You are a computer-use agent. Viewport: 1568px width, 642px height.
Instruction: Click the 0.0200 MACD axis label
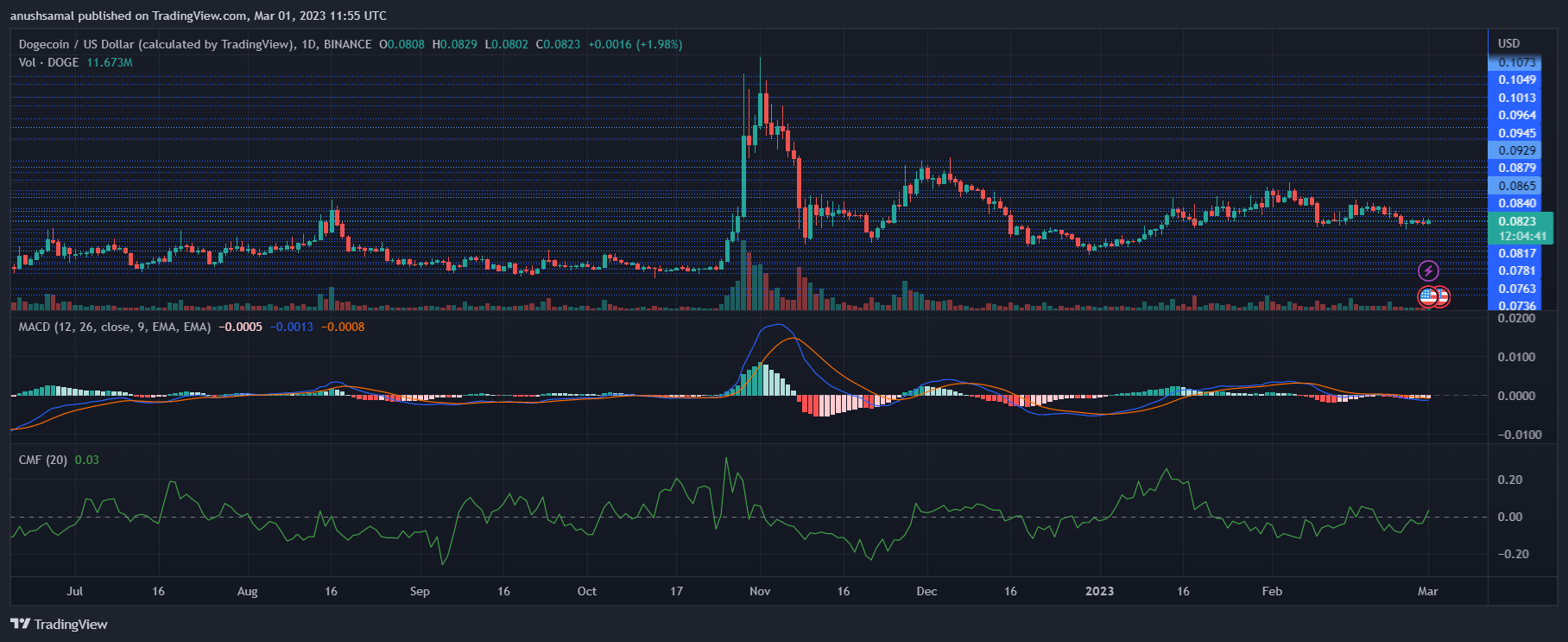(1517, 318)
